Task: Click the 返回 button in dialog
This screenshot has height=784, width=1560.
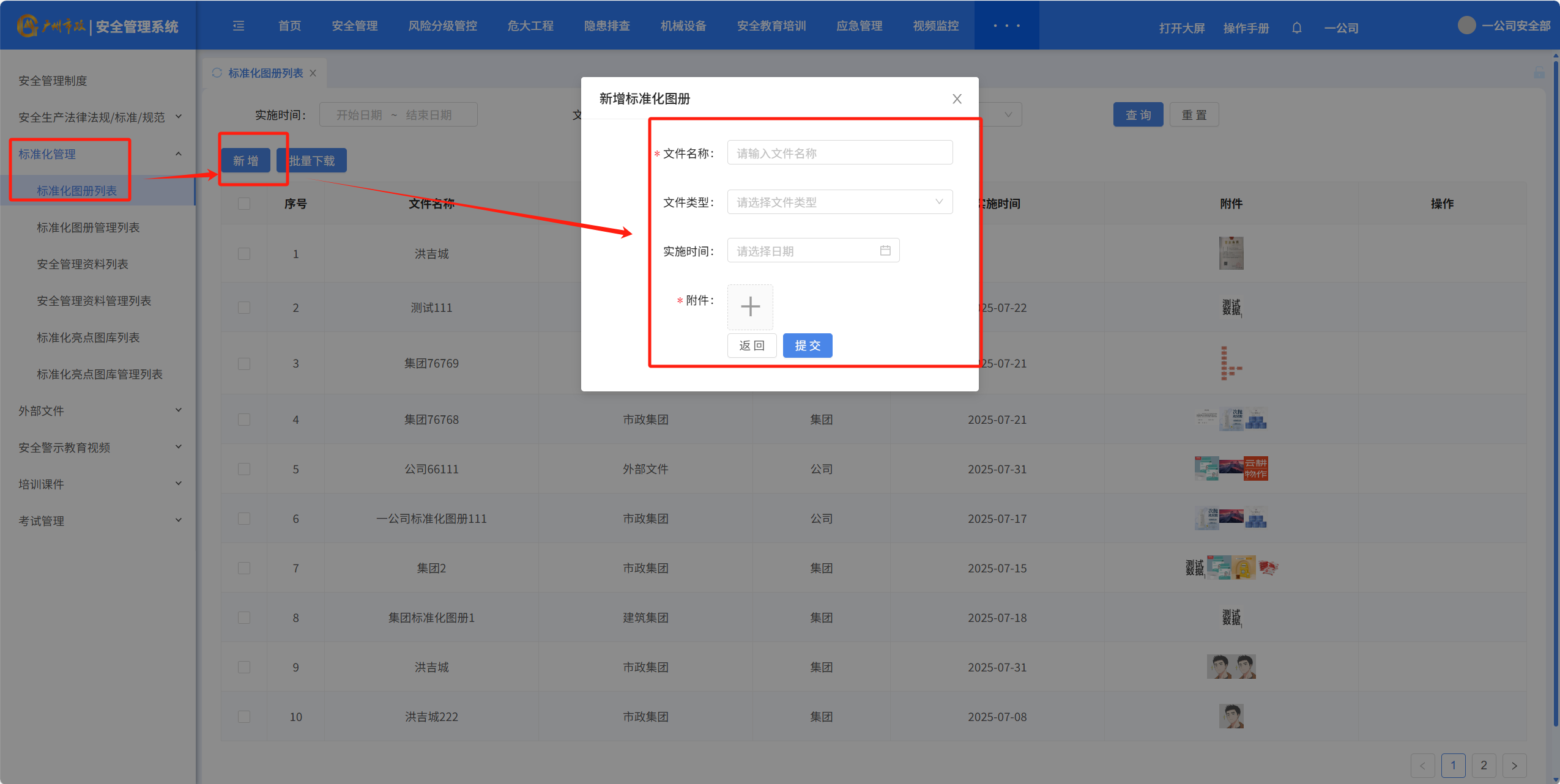Action: point(751,346)
